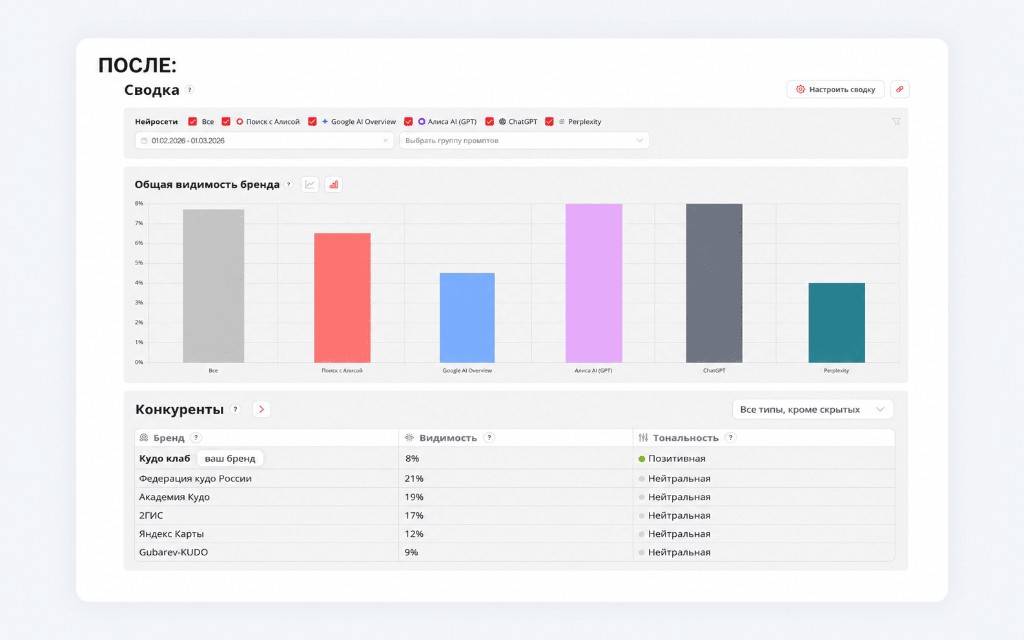Image resolution: width=1024 pixels, height=640 pixels.
Task: Disable the ChatGPT checkbox
Action: 489,121
